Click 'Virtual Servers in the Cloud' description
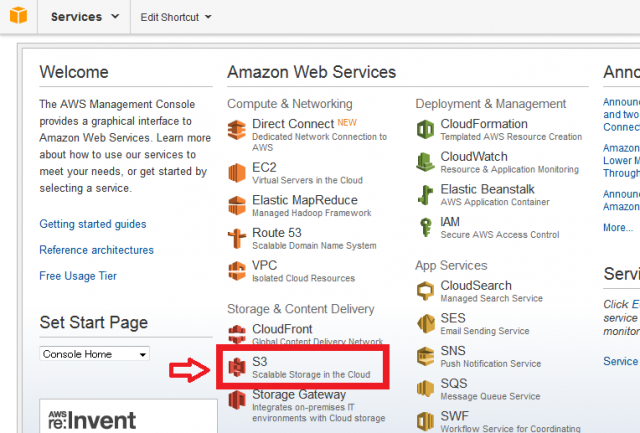This screenshot has width=640, height=433. coord(307,180)
